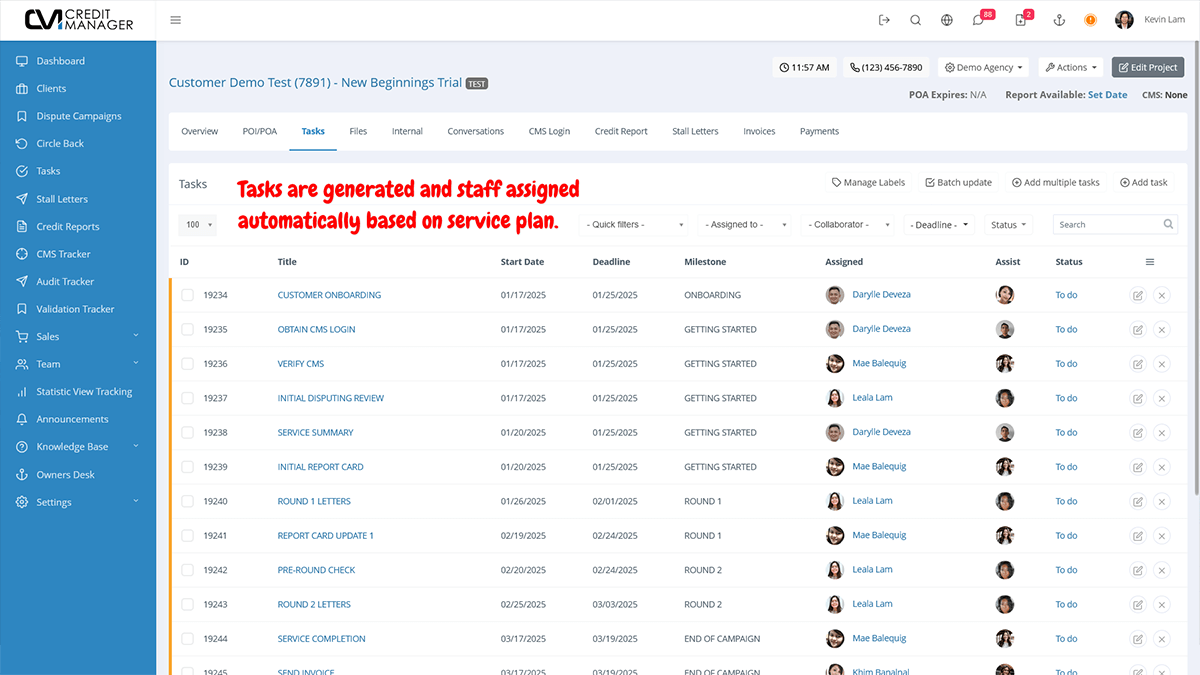
Task: Click the anchor icon in the top bar
Action: (x=1058, y=19)
